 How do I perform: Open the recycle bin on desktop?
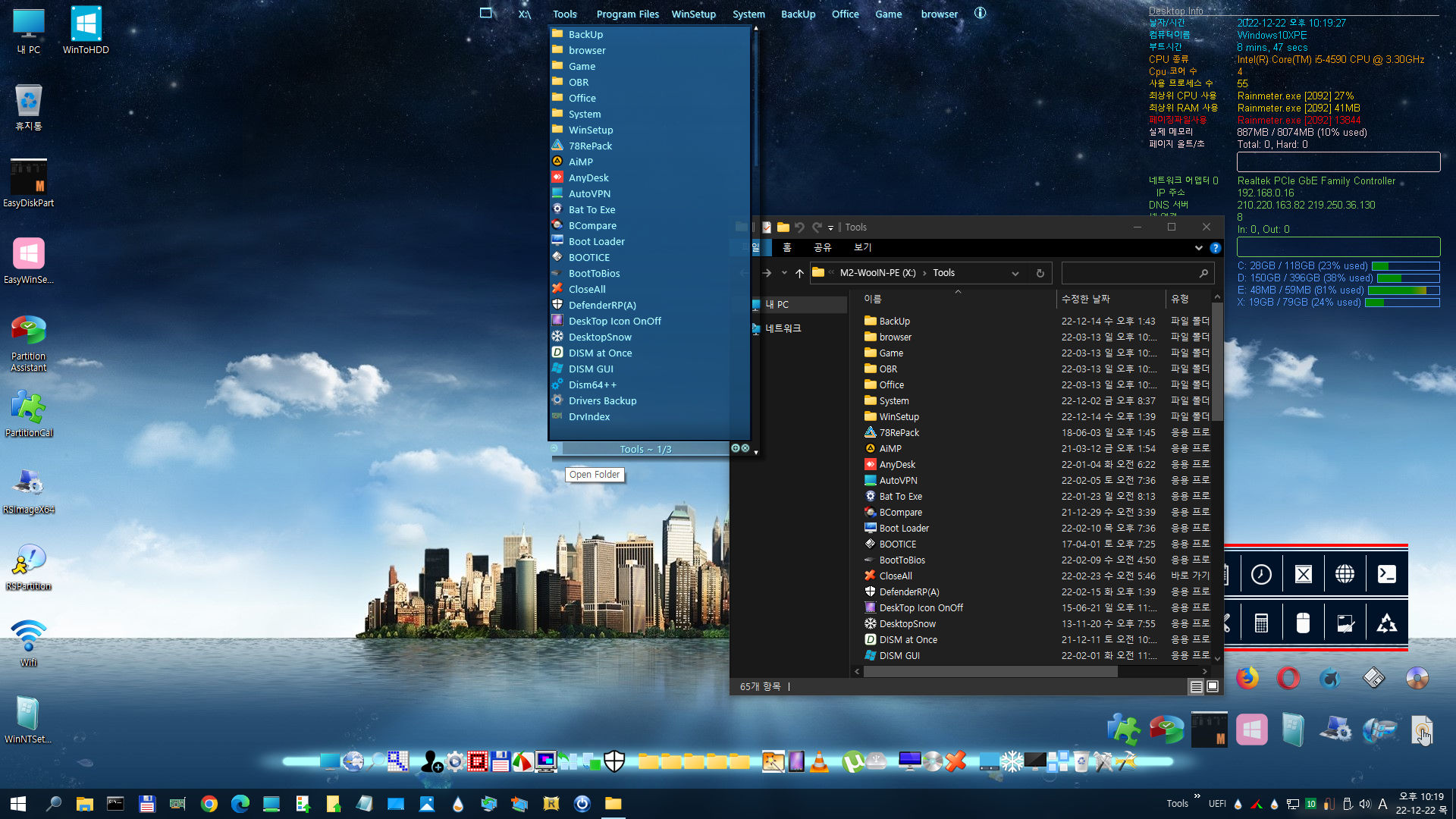point(29,107)
